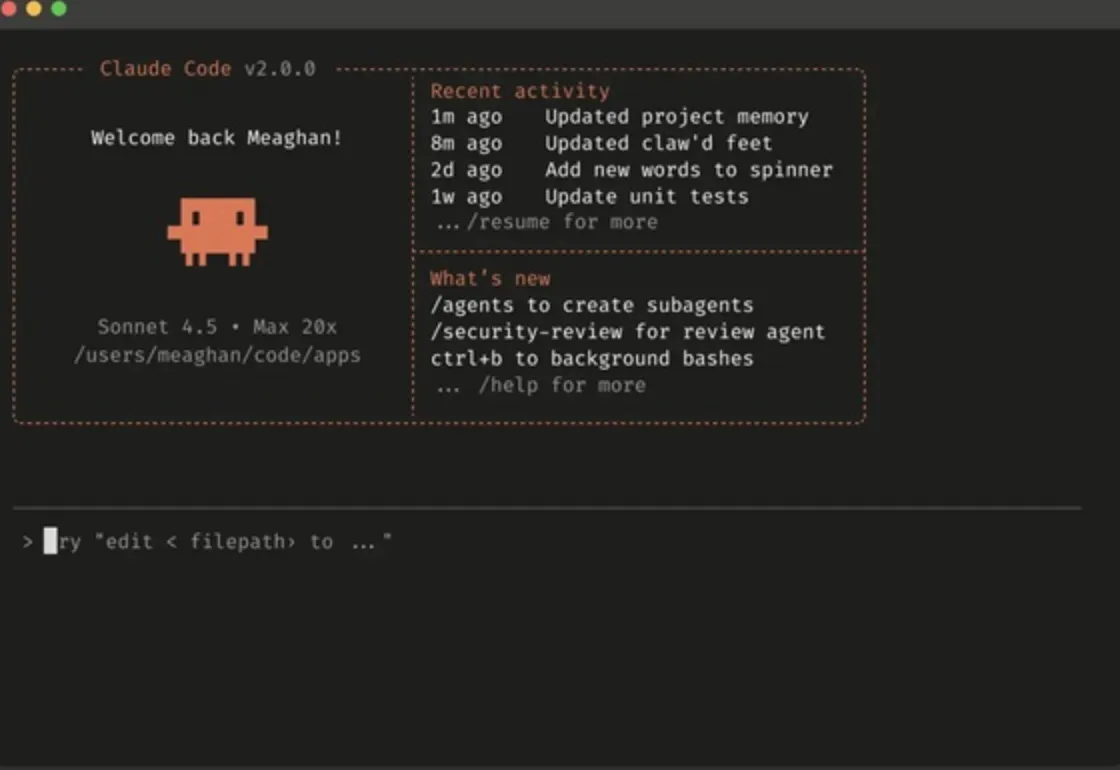The image size is (1120, 770).
Task: Click the red close window button
Action: 8,9
